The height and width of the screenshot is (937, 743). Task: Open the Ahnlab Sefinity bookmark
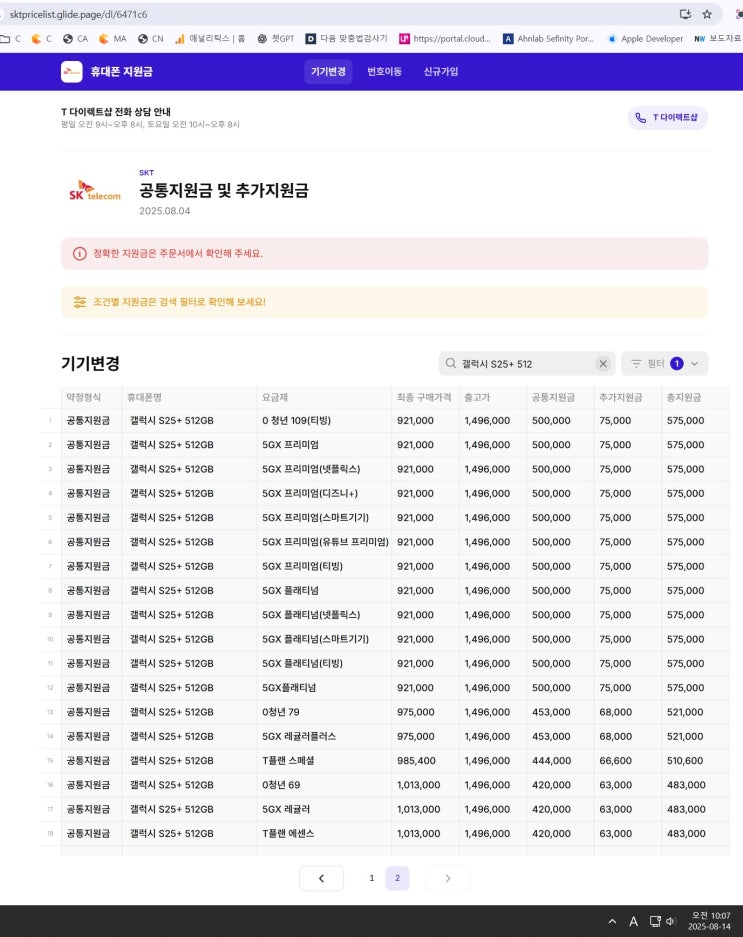coord(549,39)
